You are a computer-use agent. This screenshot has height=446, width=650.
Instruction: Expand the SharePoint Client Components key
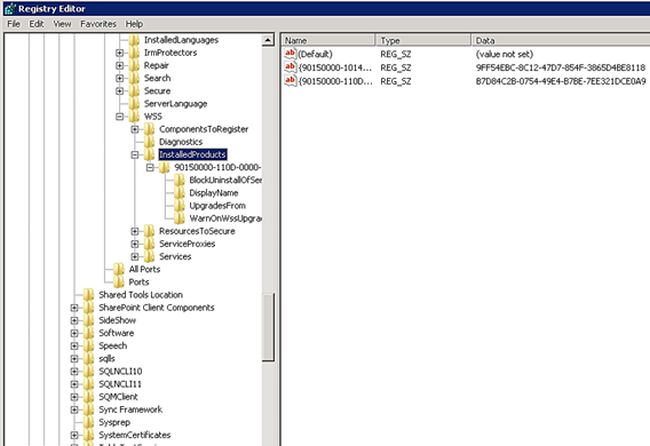tap(74, 308)
